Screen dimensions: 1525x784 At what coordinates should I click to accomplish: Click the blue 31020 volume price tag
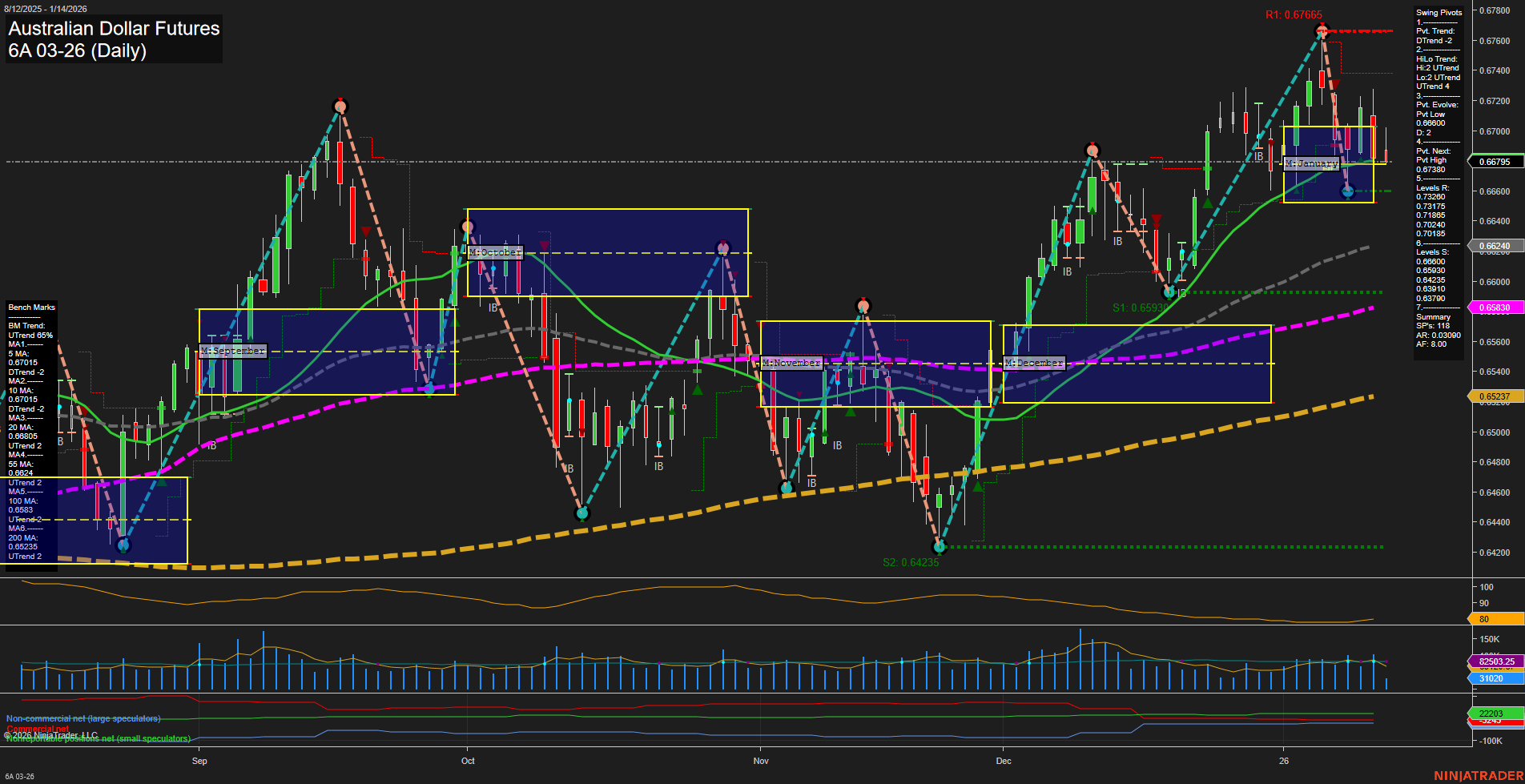coord(1493,678)
